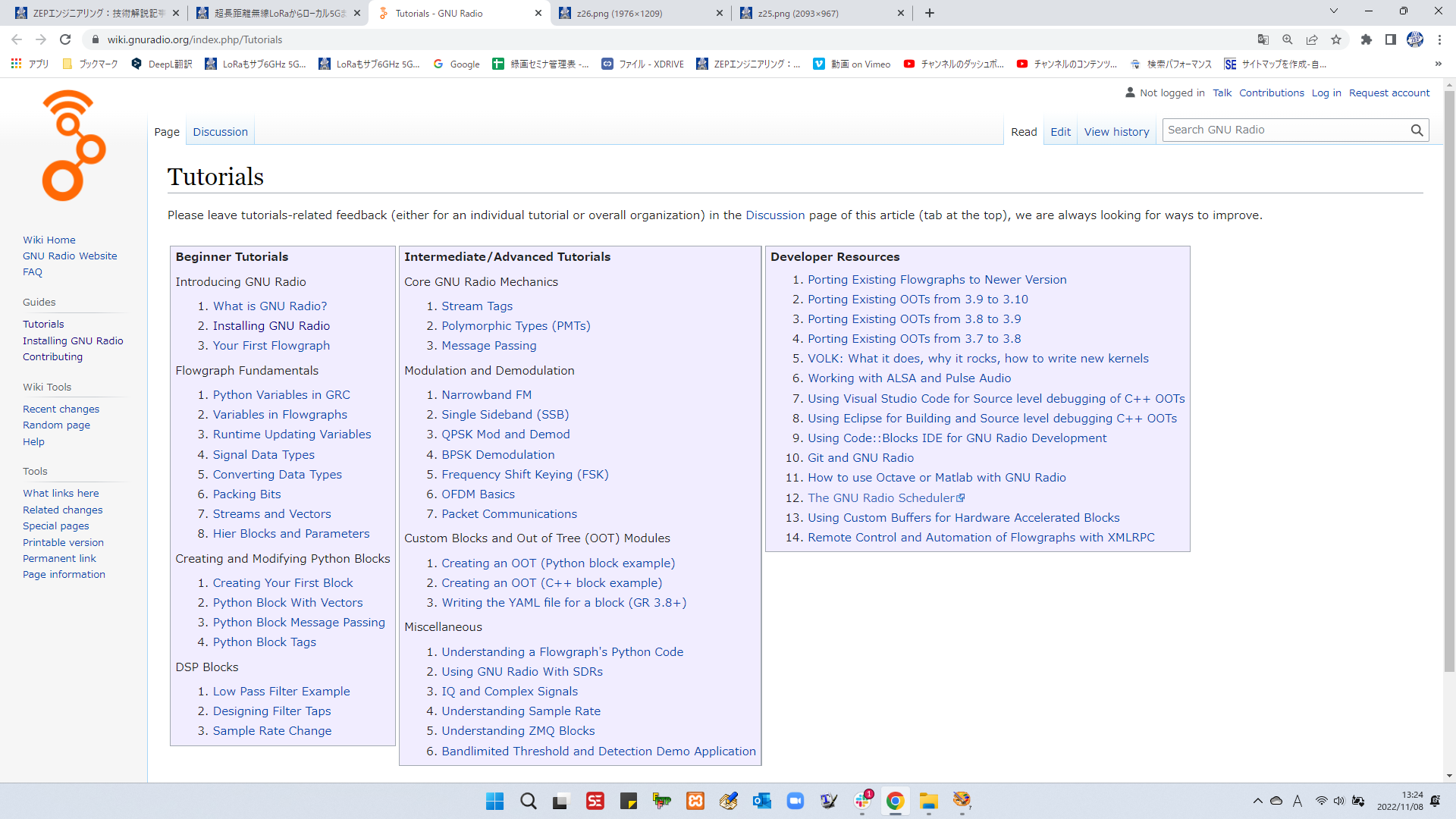Click the Chrome side panel icon
The width and height of the screenshot is (1456, 819).
(1390, 39)
